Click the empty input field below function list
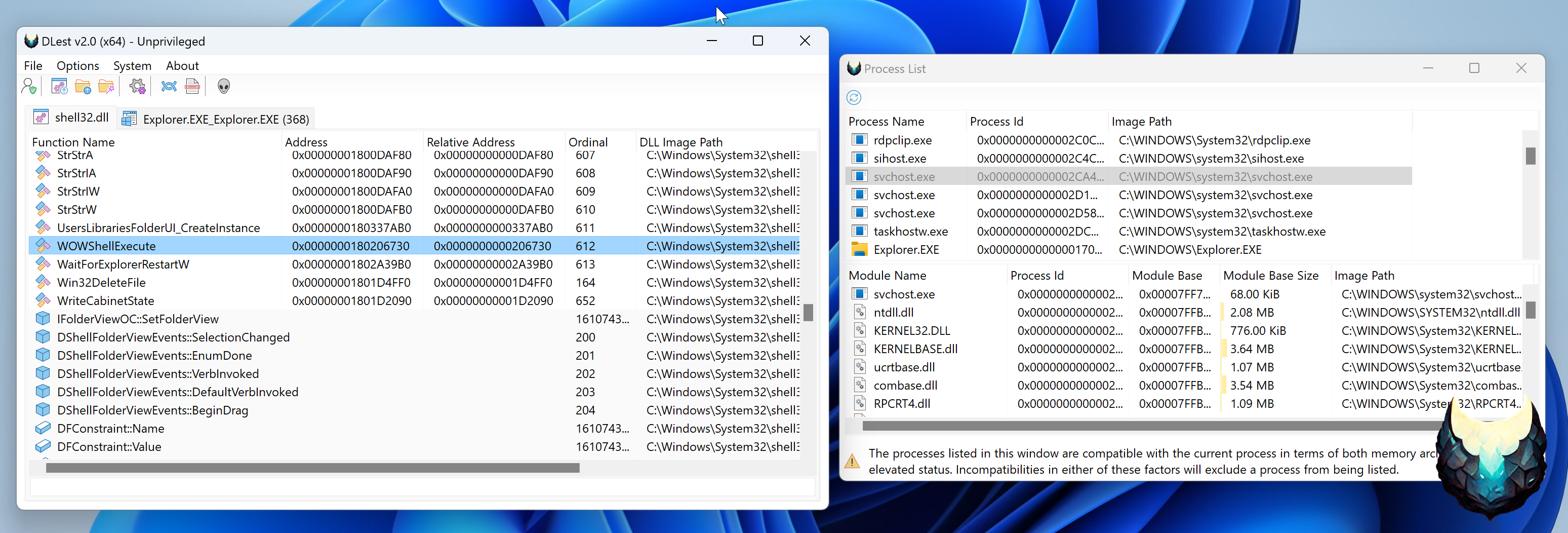Screen dimensions: 1568x533 (422, 487)
